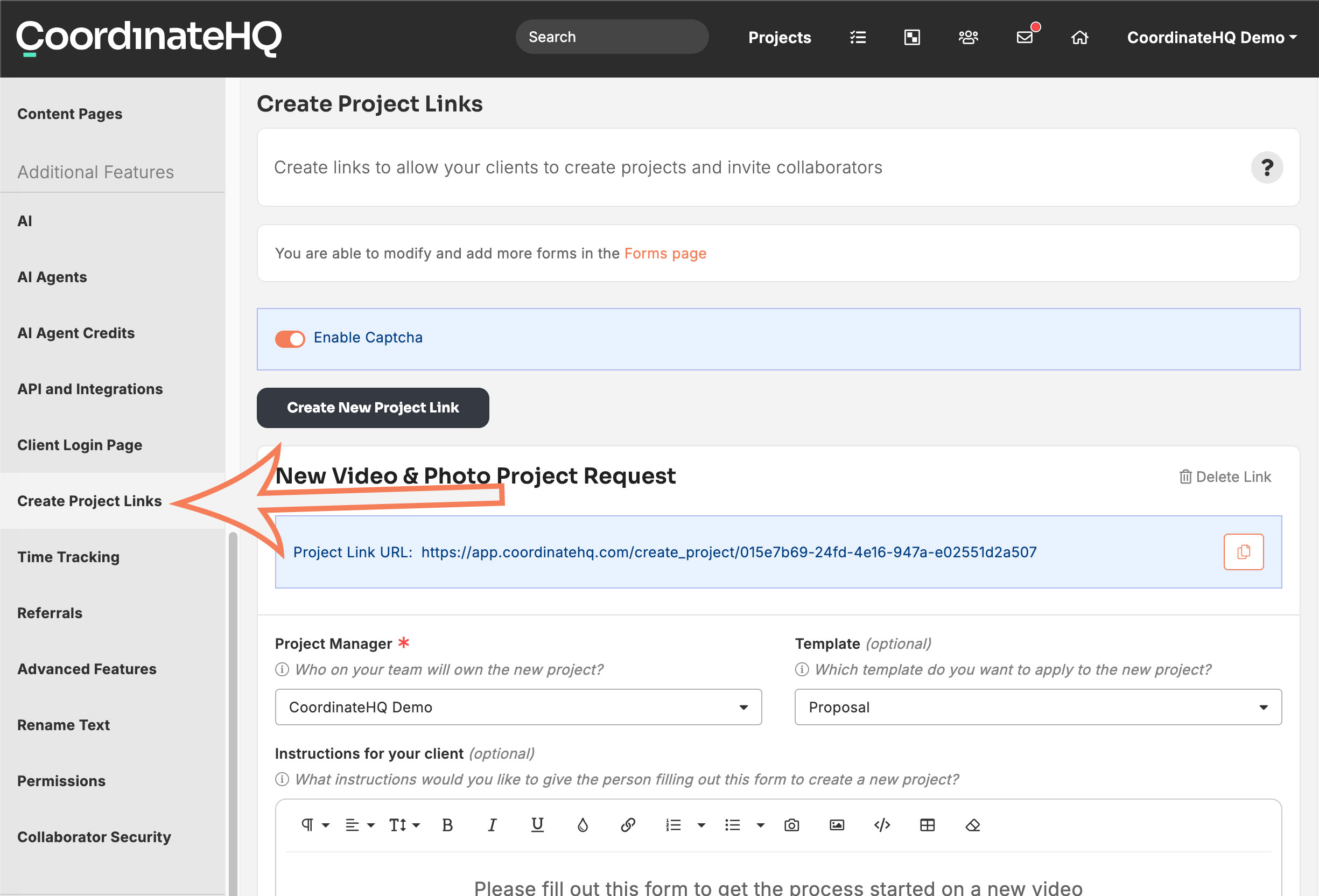Open Content Pages in sidebar

(70, 114)
